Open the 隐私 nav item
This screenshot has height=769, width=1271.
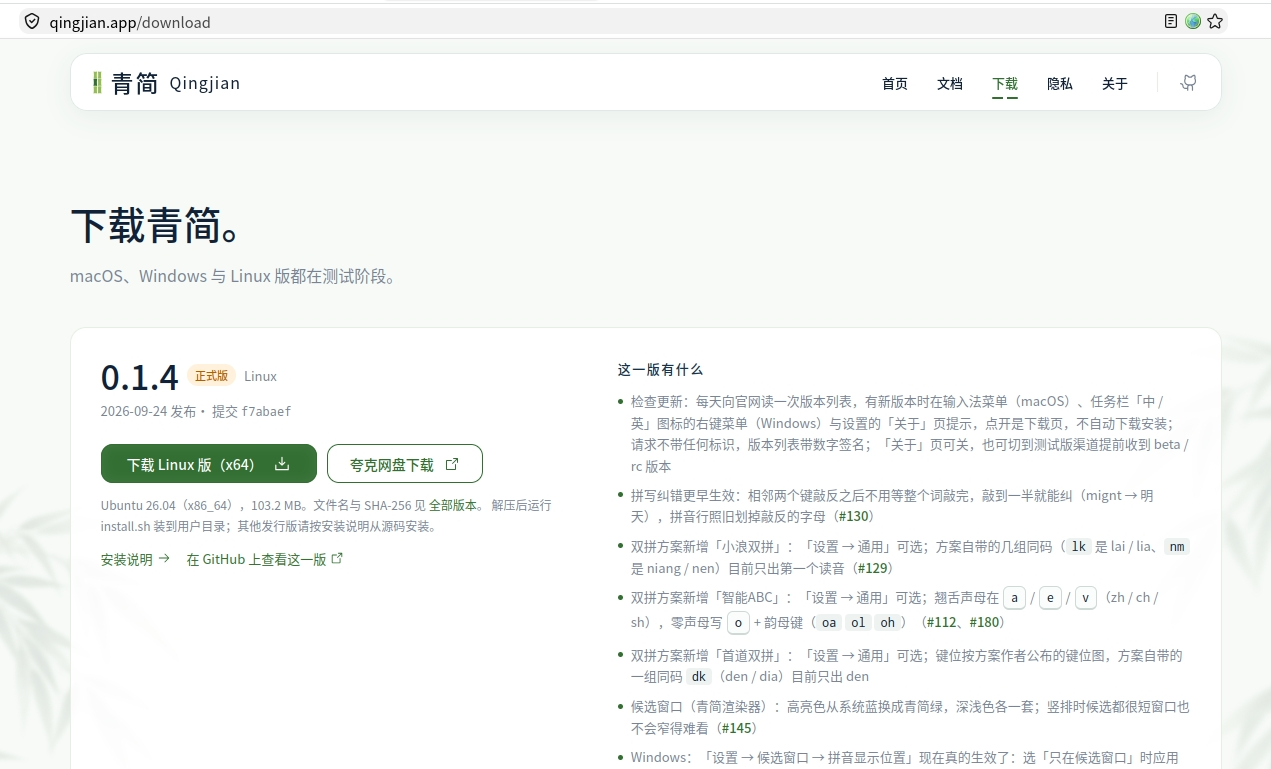point(1060,84)
